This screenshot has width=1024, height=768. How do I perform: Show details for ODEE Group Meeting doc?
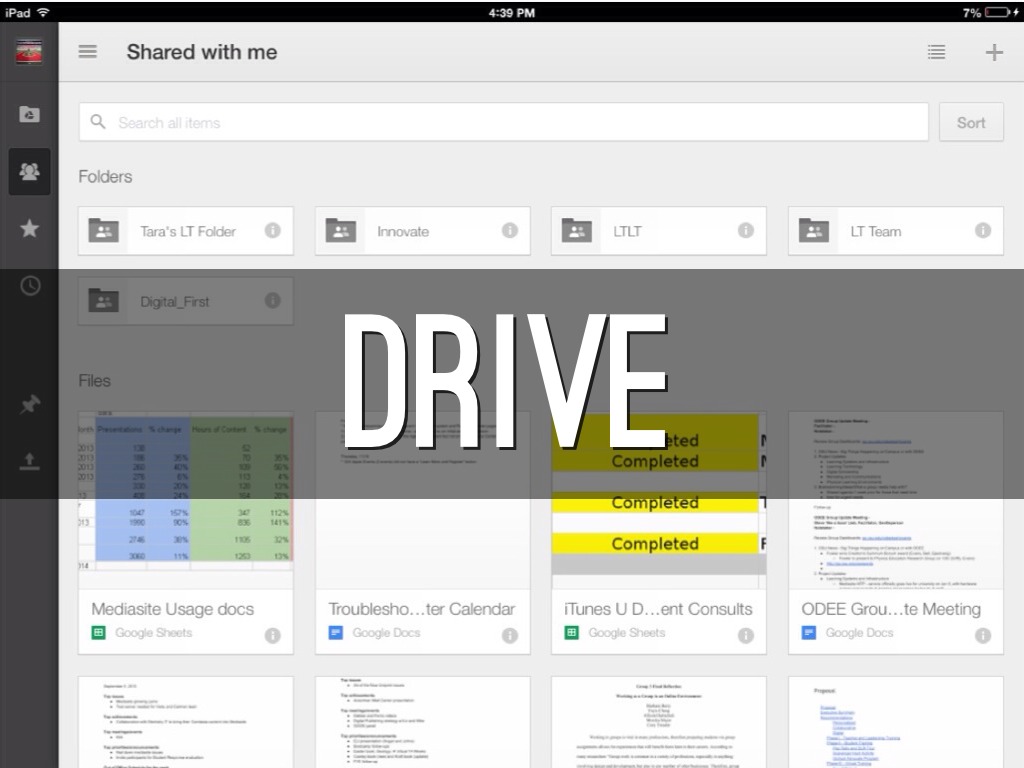coord(982,635)
